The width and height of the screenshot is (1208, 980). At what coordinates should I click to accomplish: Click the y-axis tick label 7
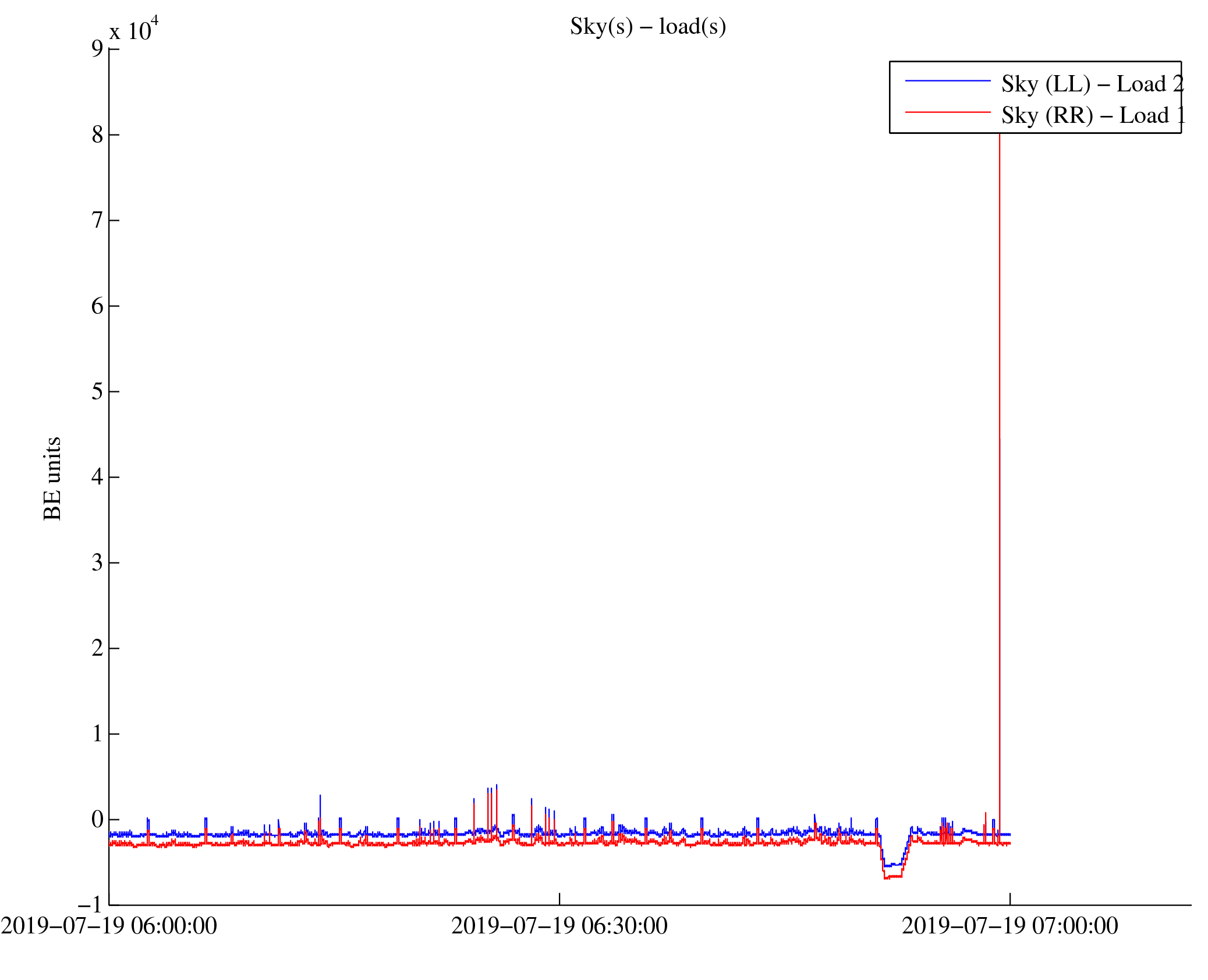(x=97, y=220)
